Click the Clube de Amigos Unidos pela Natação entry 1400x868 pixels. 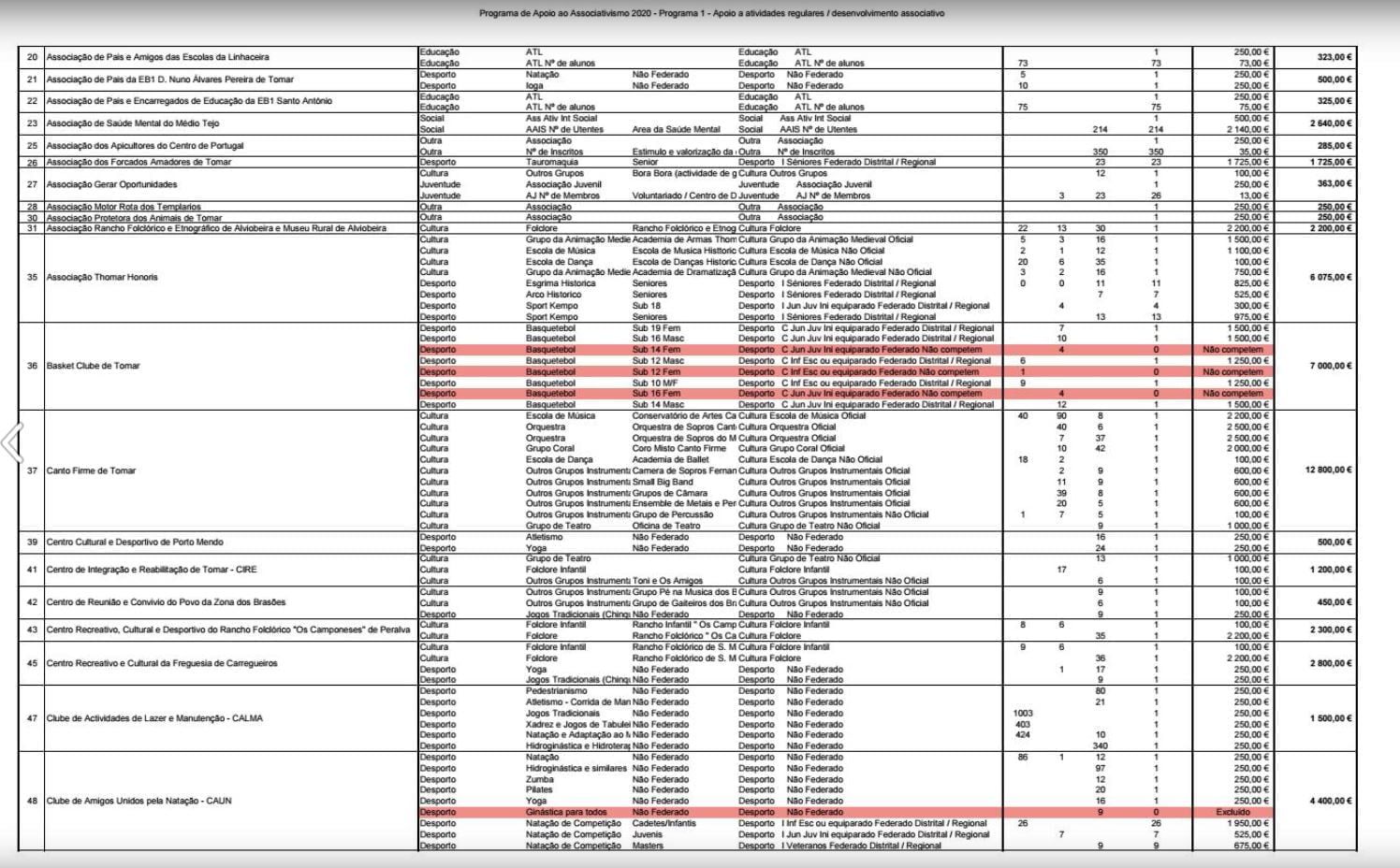coord(139,801)
